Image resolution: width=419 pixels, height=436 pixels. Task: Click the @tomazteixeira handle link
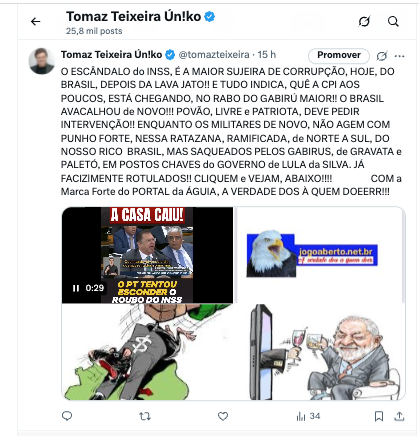point(214,55)
